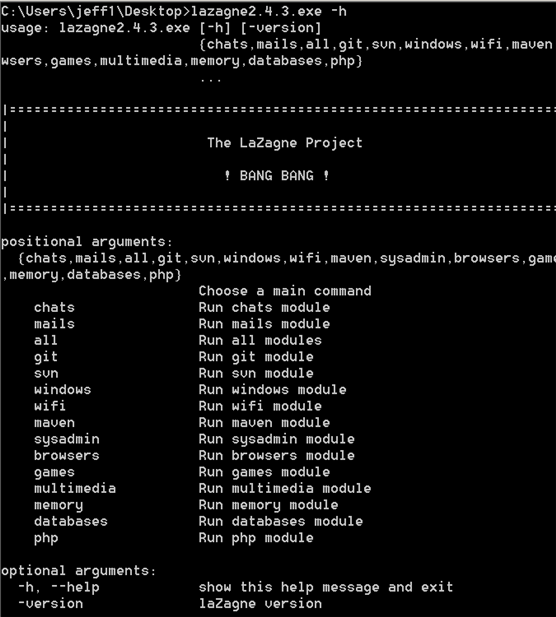Click the 'Run memory module' description
The image size is (556, 617).
tap(268, 505)
